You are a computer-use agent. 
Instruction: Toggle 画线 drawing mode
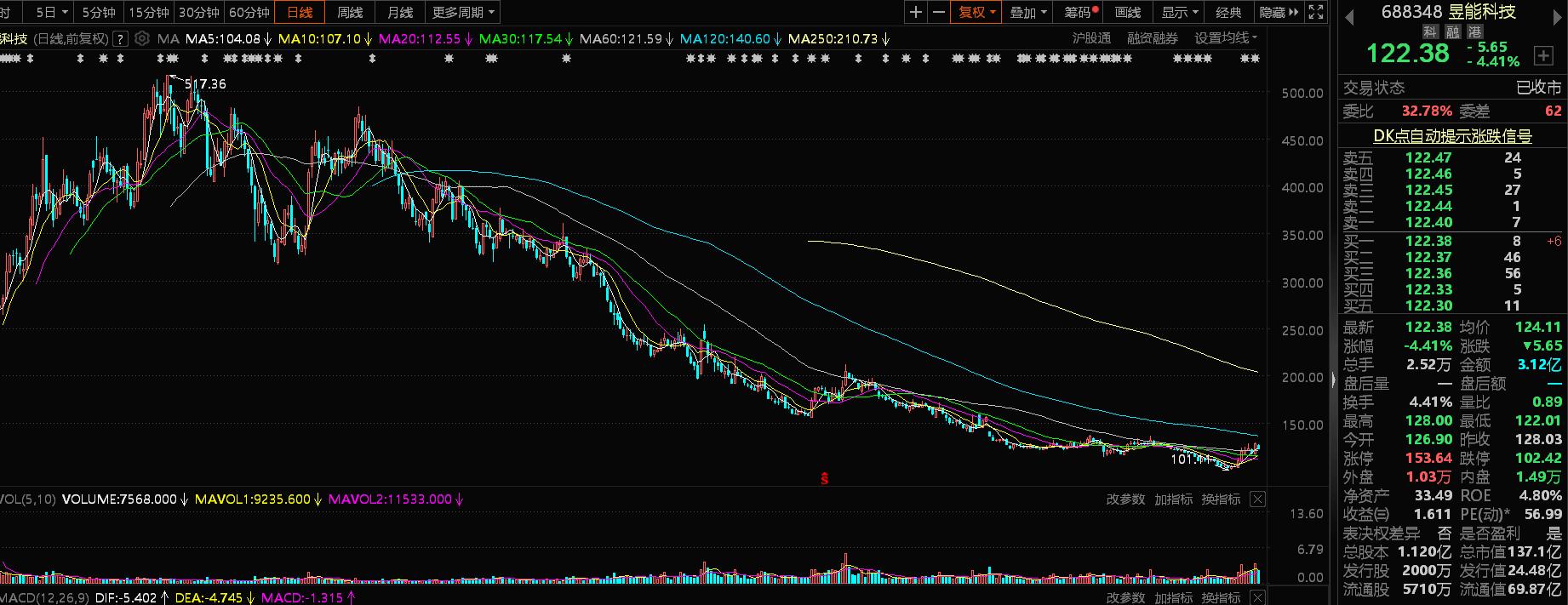pos(1127,12)
